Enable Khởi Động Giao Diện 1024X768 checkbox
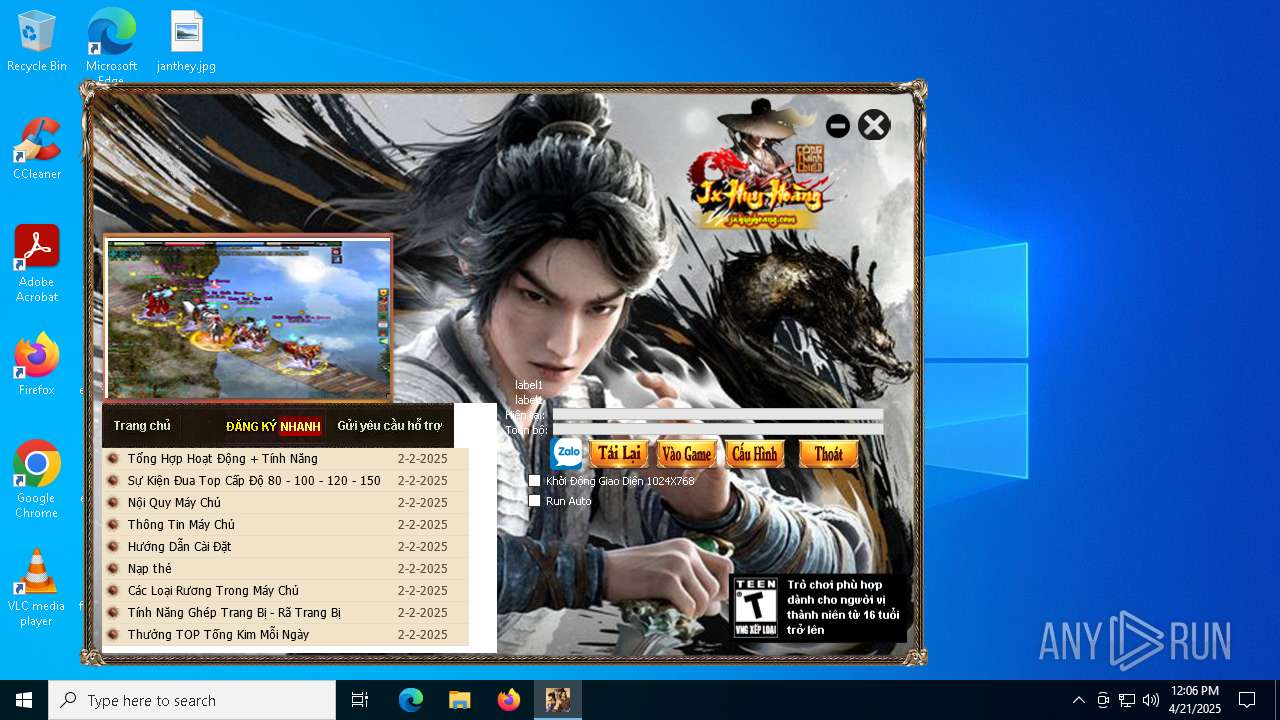Screen dimensions: 1280x720 pos(535,481)
